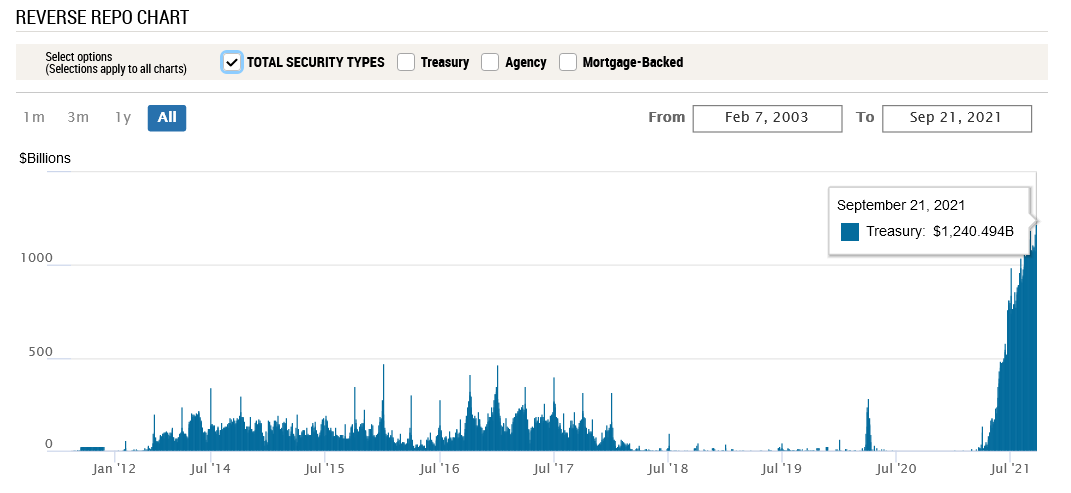Uncheck the TOTAL SECURITY TYPES checkbox
Image resolution: width=1071 pixels, height=493 pixels.
pos(232,62)
